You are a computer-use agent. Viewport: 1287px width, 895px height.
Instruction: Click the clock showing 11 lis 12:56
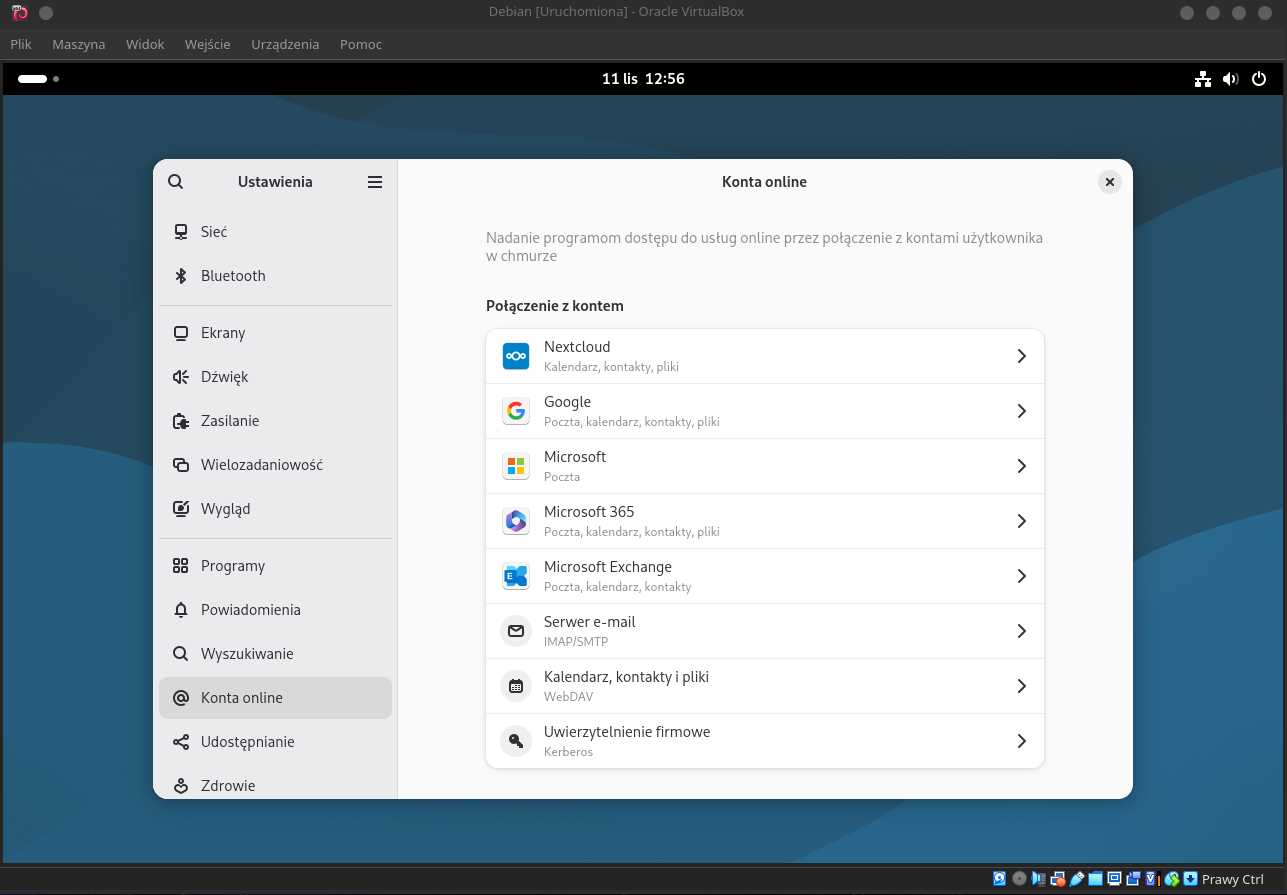click(x=643, y=79)
